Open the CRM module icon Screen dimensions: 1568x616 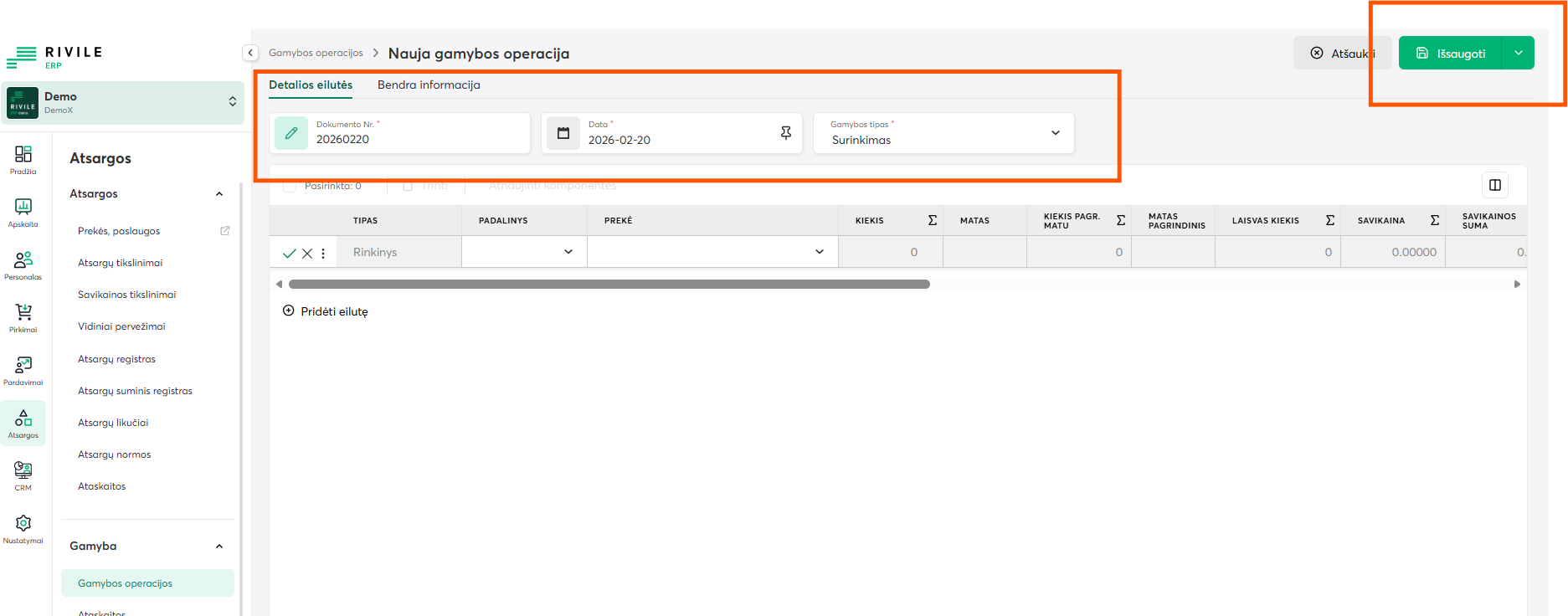coord(23,475)
